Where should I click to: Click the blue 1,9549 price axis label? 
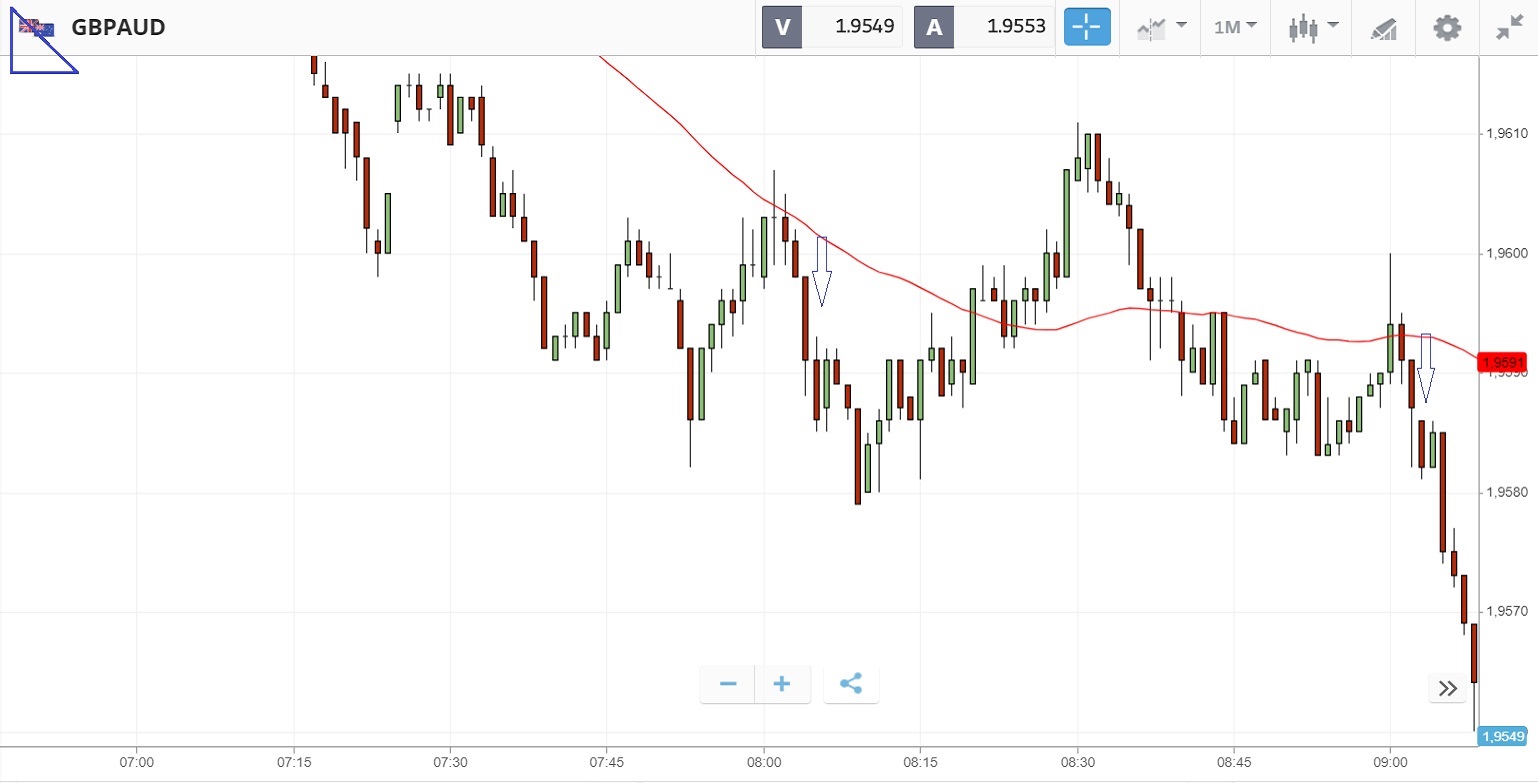coord(1503,737)
